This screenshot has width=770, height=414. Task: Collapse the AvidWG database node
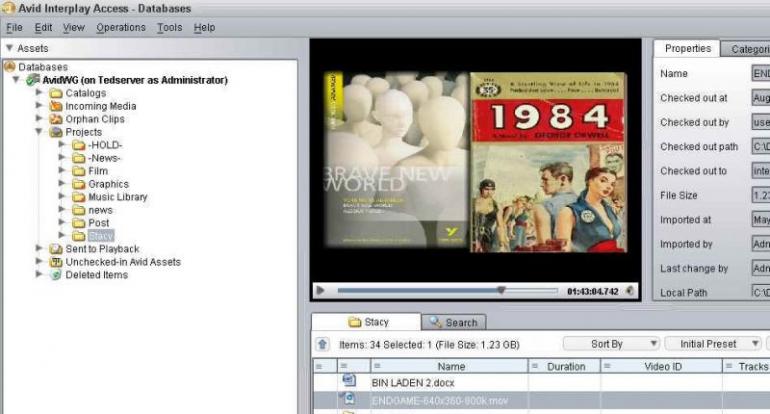point(16,80)
